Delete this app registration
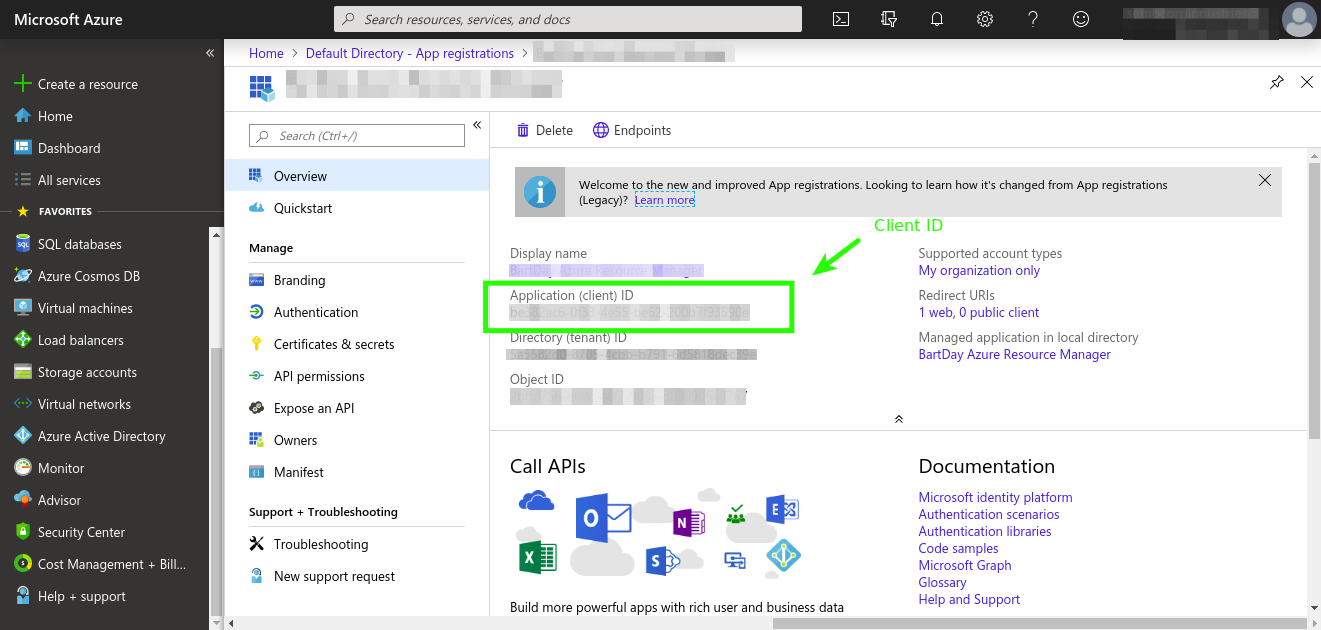The height and width of the screenshot is (630, 1321). [545, 130]
